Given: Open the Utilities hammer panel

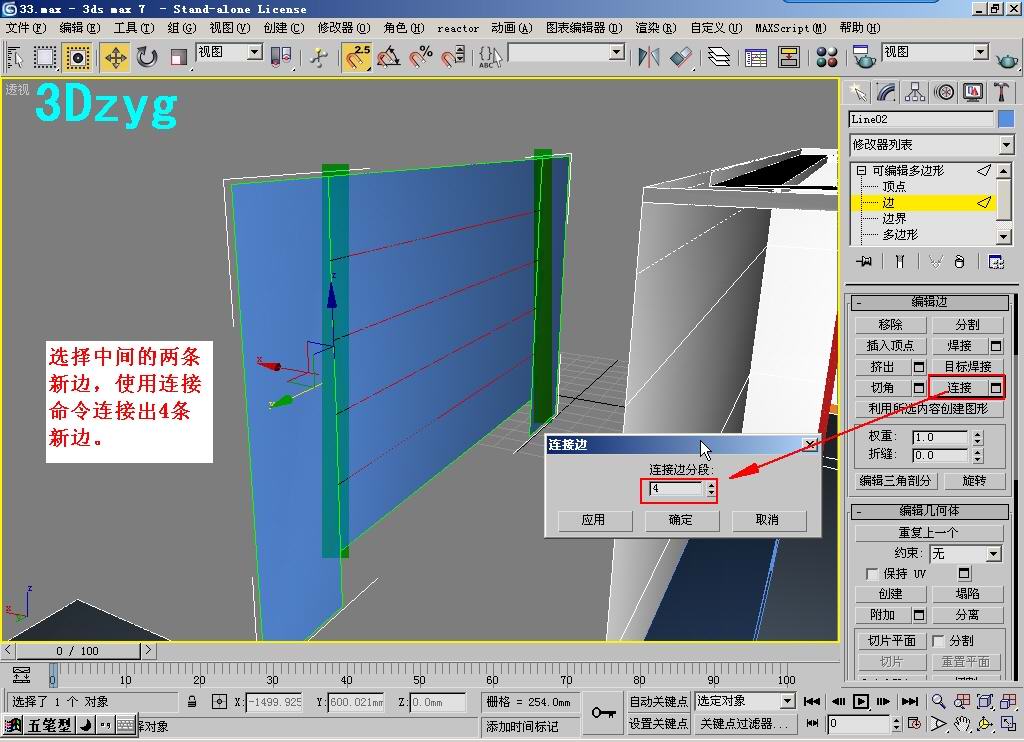Looking at the screenshot, I should point(1001,93).
